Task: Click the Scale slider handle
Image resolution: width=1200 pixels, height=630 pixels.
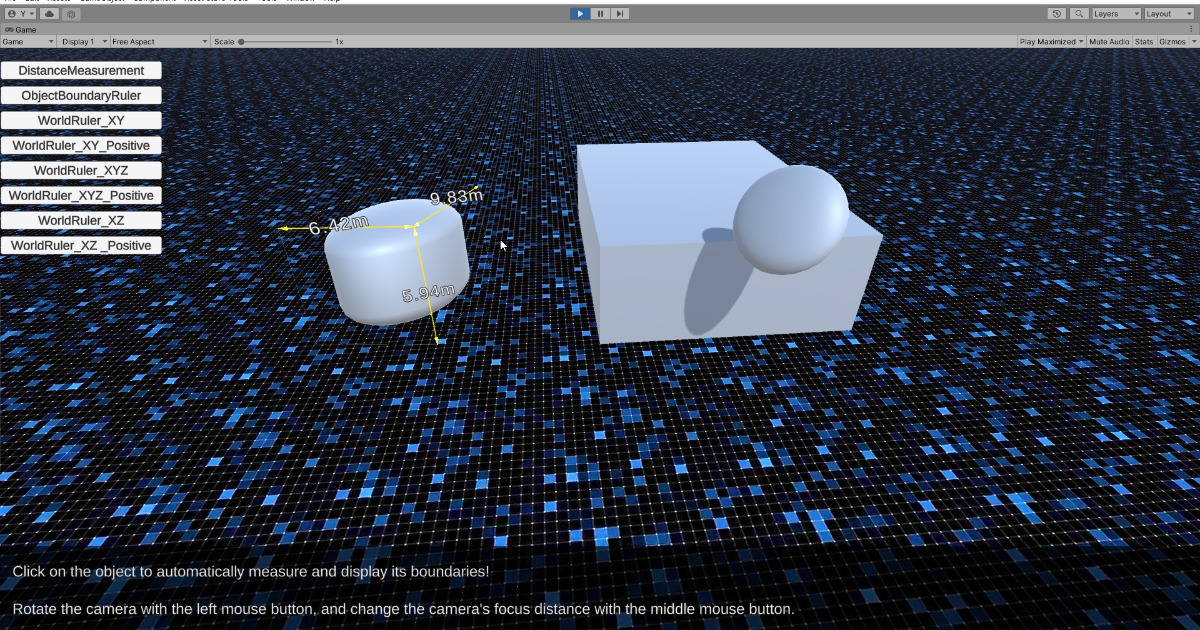Action: pos(241,42)
